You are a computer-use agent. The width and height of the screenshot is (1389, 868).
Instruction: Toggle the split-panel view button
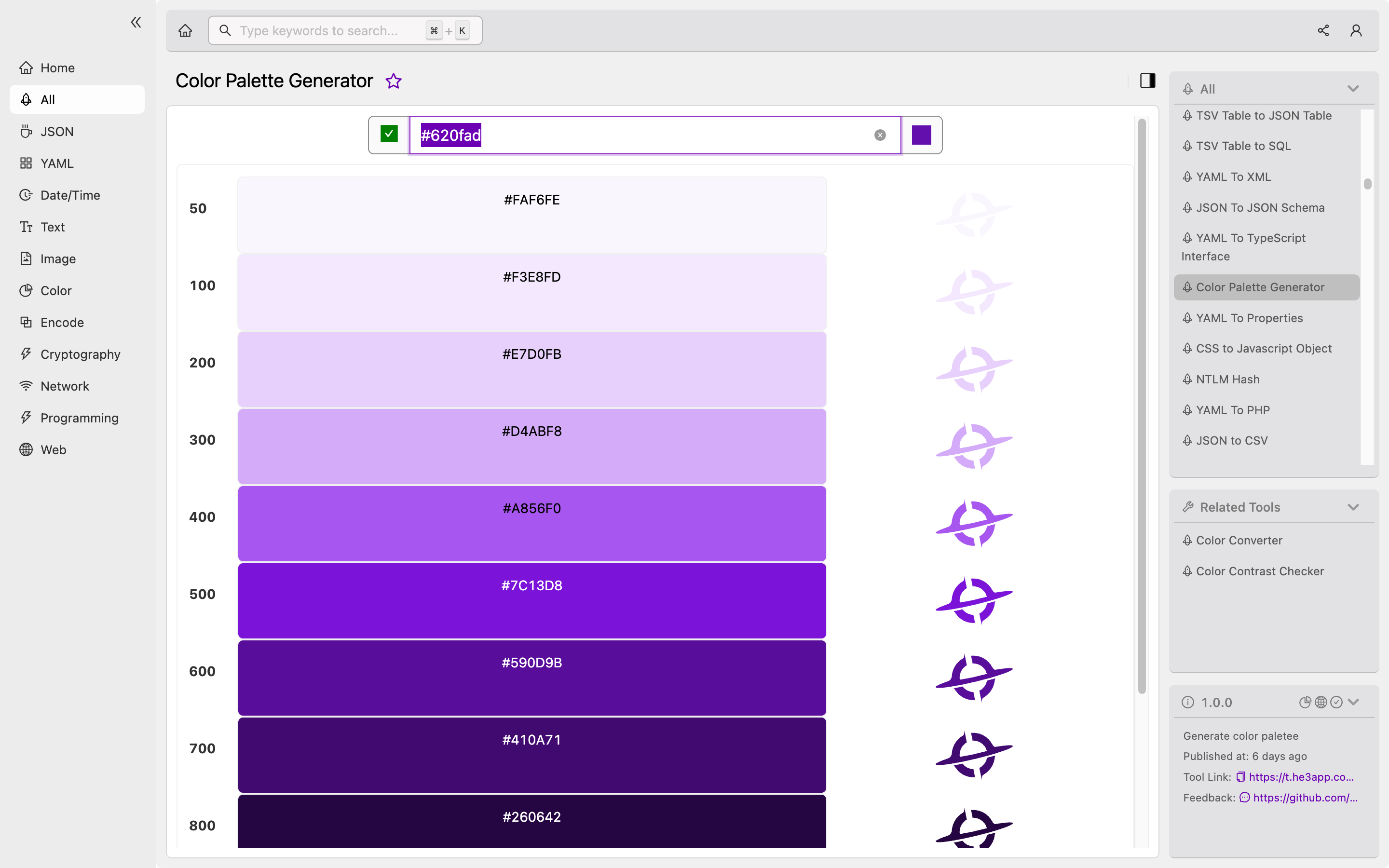(1148, 81)
